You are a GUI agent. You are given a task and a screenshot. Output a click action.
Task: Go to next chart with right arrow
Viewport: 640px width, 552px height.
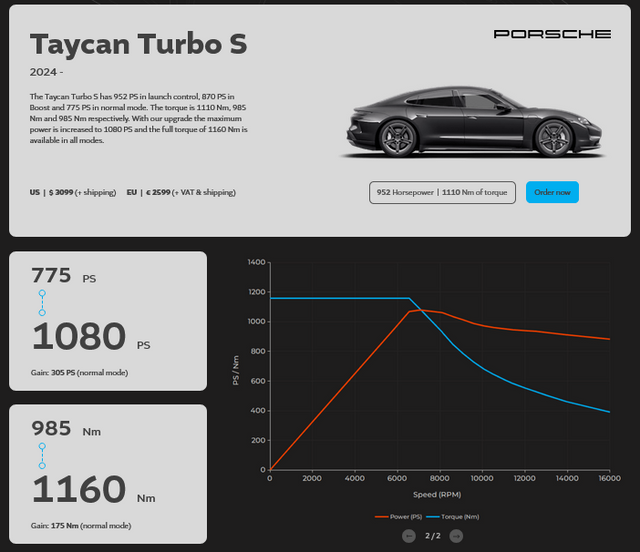coord(456,536)
